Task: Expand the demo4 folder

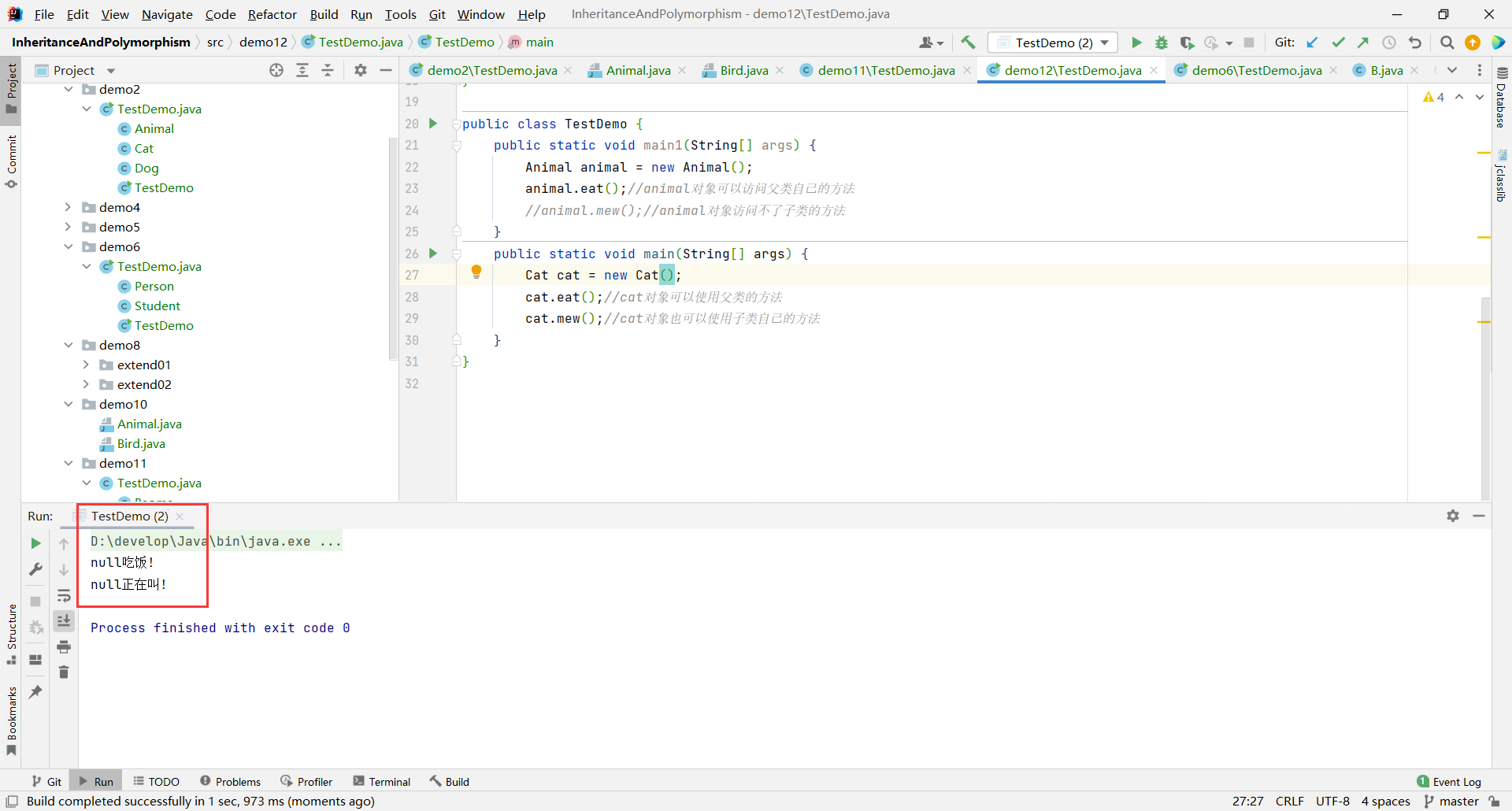Action: tap(69, 208)
